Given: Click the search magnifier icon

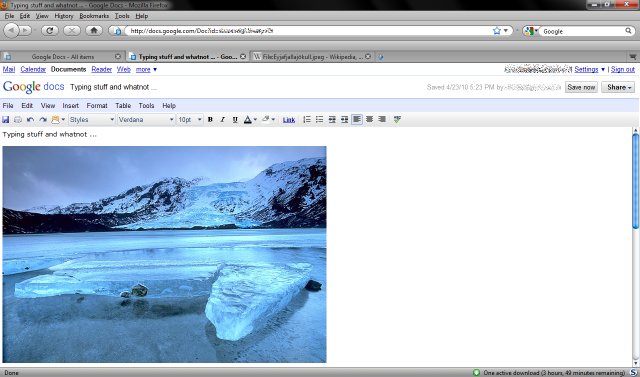Looking at the screenshot, I should click(x=628, y=31).
